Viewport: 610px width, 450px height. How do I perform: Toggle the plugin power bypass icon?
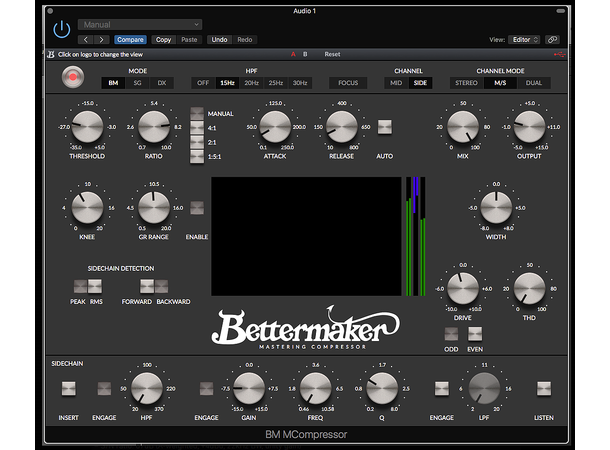pyautogui.click(x=62, y=30)
